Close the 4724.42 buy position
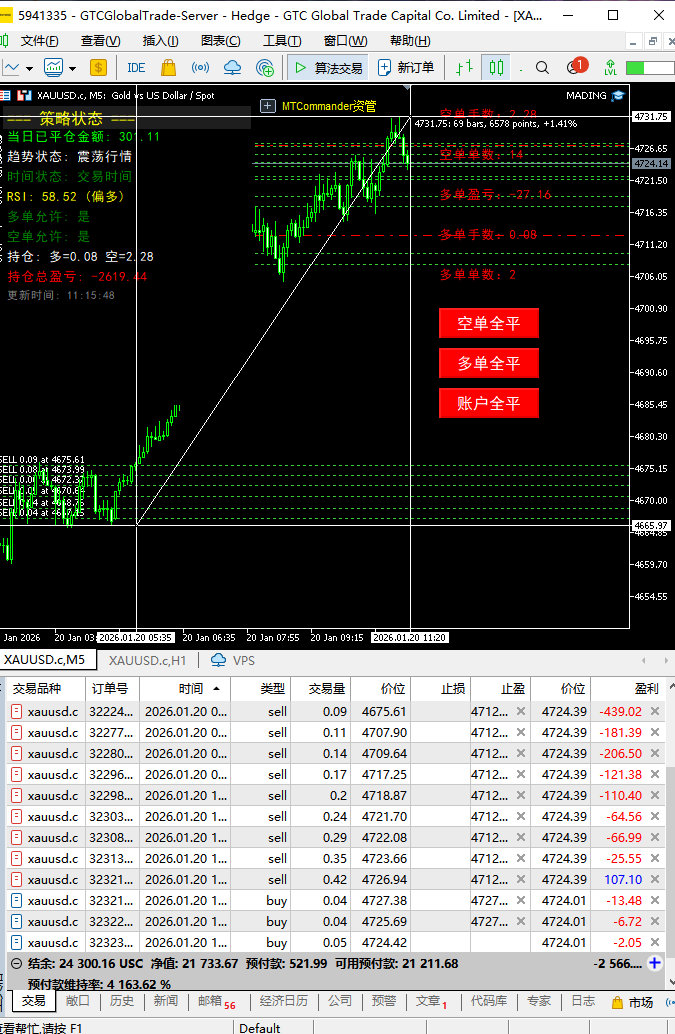 pyautogui.click(x=655, y=942)
